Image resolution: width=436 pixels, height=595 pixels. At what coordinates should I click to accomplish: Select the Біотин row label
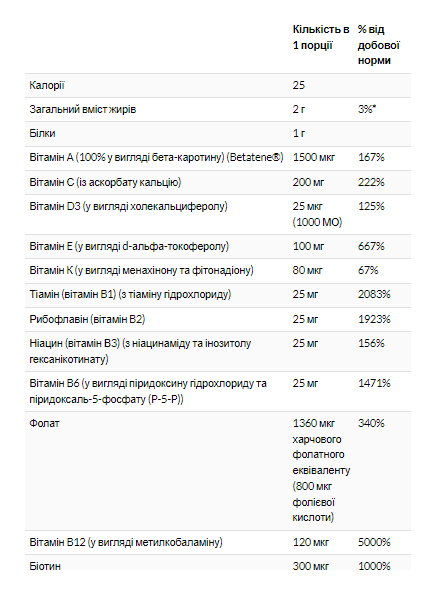click(45, 566)
